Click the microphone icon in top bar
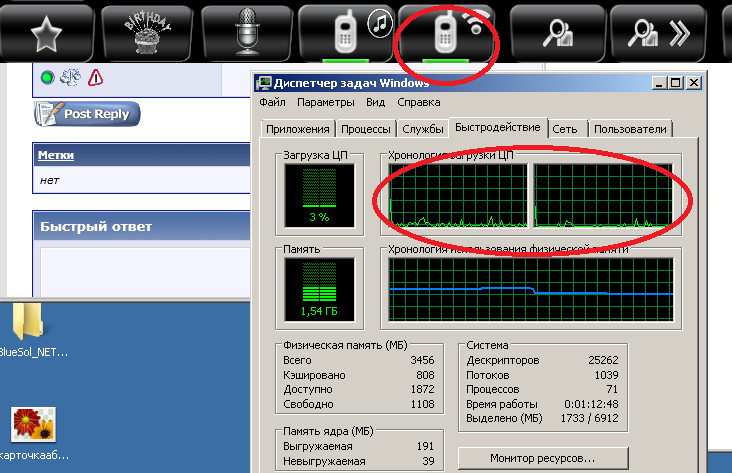 (248, 32)
